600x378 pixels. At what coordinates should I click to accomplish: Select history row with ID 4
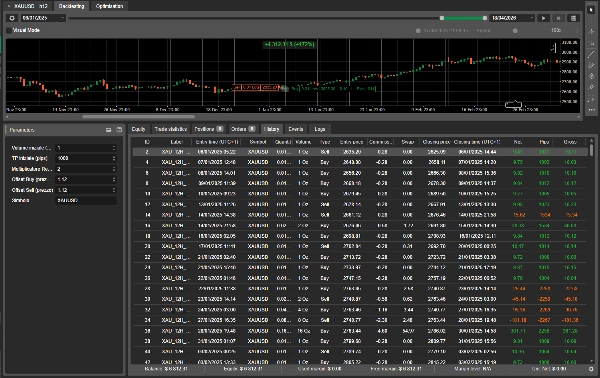coord(359,162)
